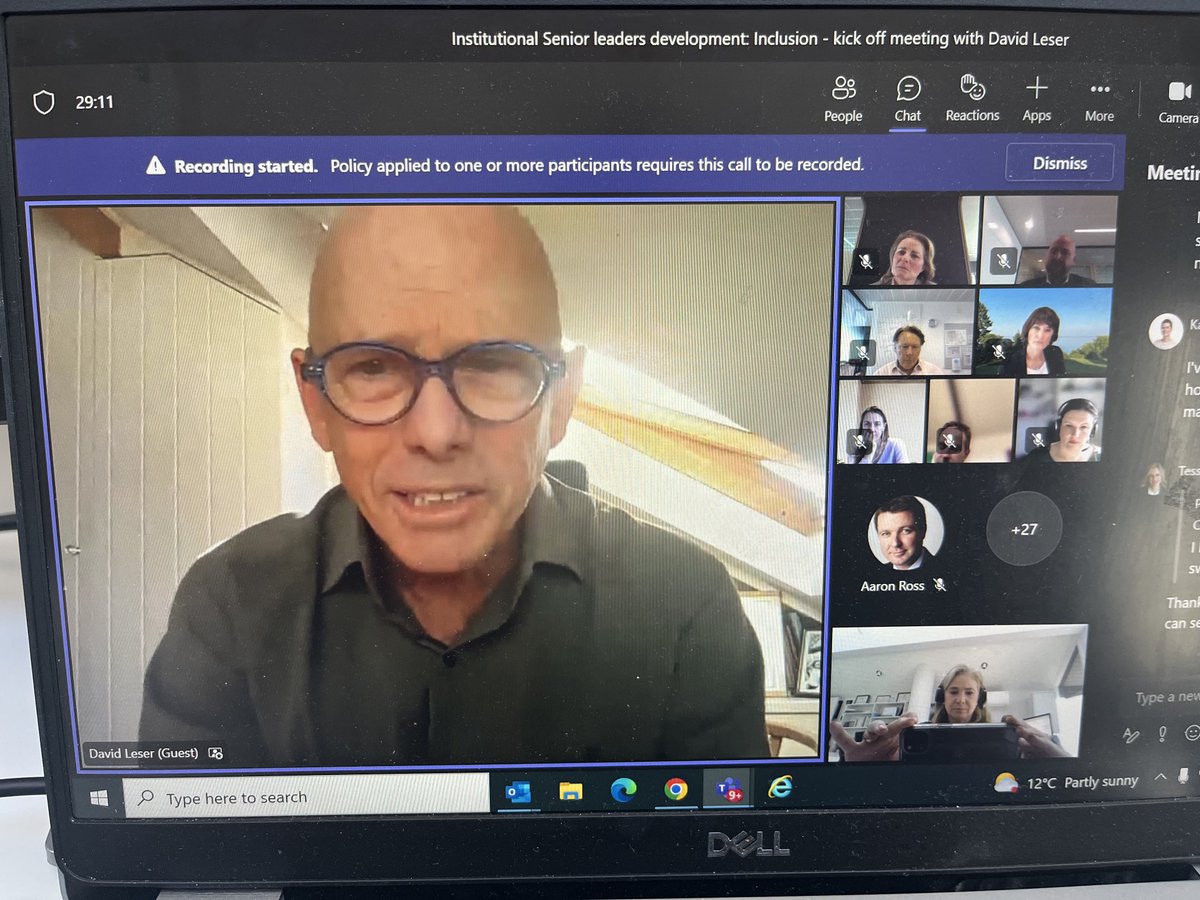Image resolution: width=1200 pixels, height=900 pixels.
Task: Click muted mic icon on outdoor-background tile
Action: click(x=997, y=352)
